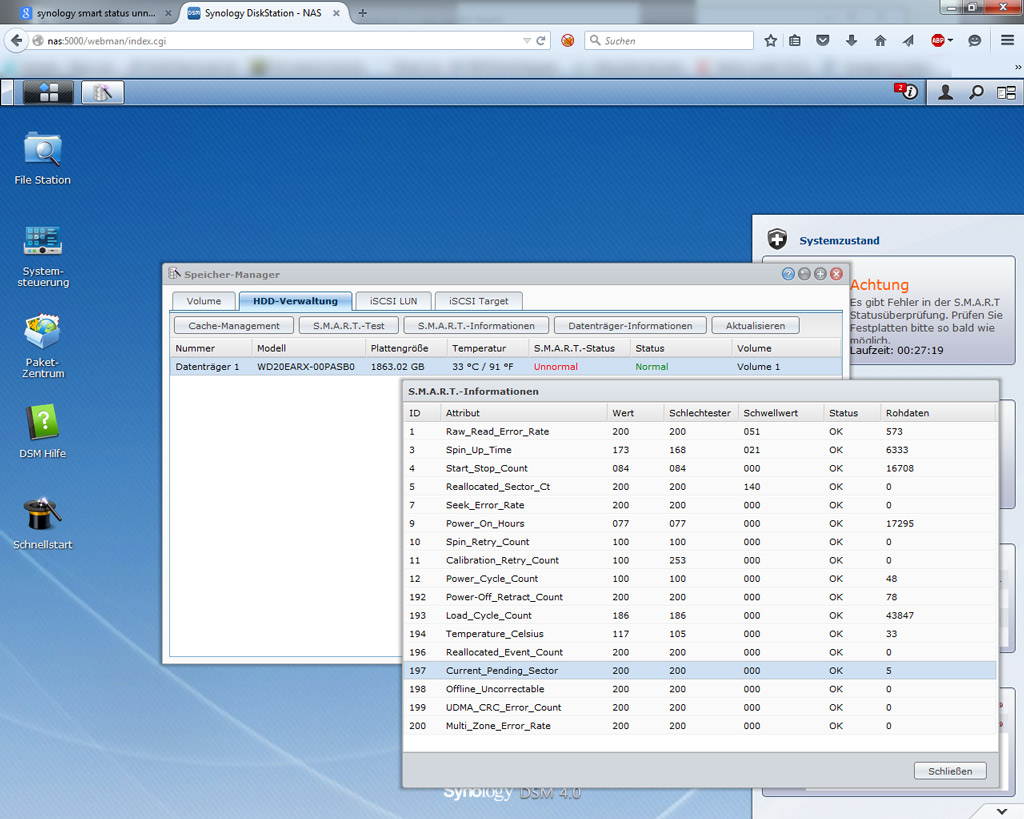Open URL bar history dropdown arrow
Viewport: 1024px width, 819px height.
click(526, 40)
